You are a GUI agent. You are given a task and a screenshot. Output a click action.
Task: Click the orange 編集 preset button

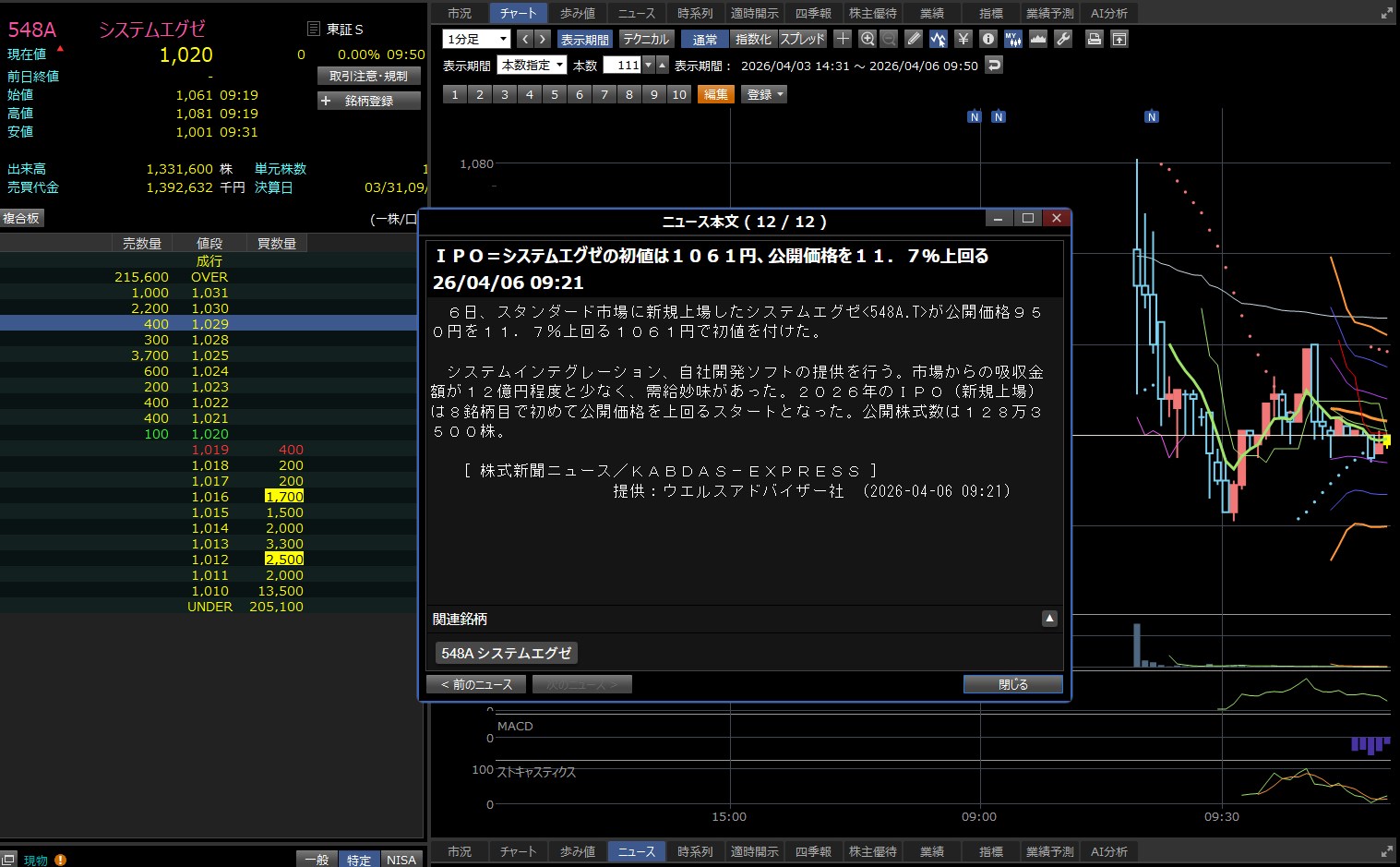[x=715, y=94]
